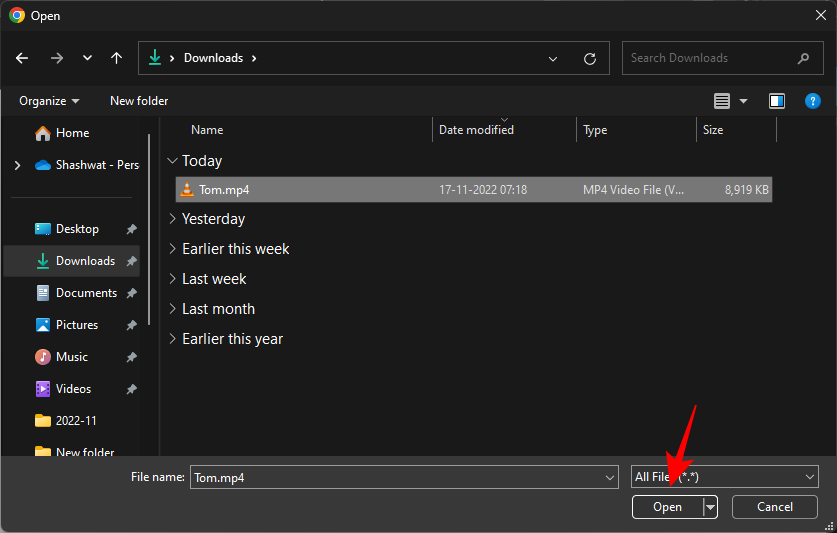Image resolution: width=837 pixels, height=533 pixels.
Task: Open the Videos folder in sidebar
Action: (x=73, y=389)
